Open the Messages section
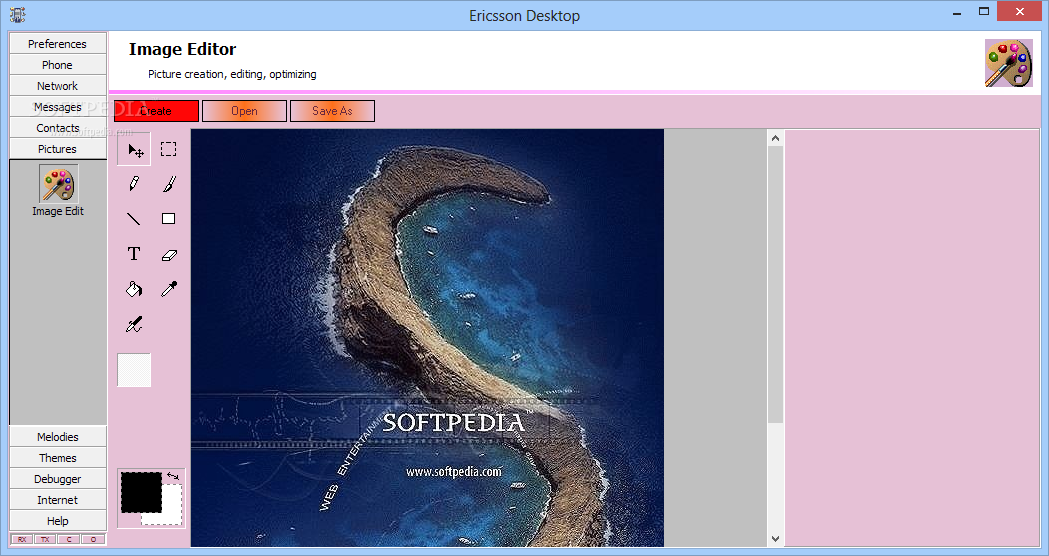 58,107
